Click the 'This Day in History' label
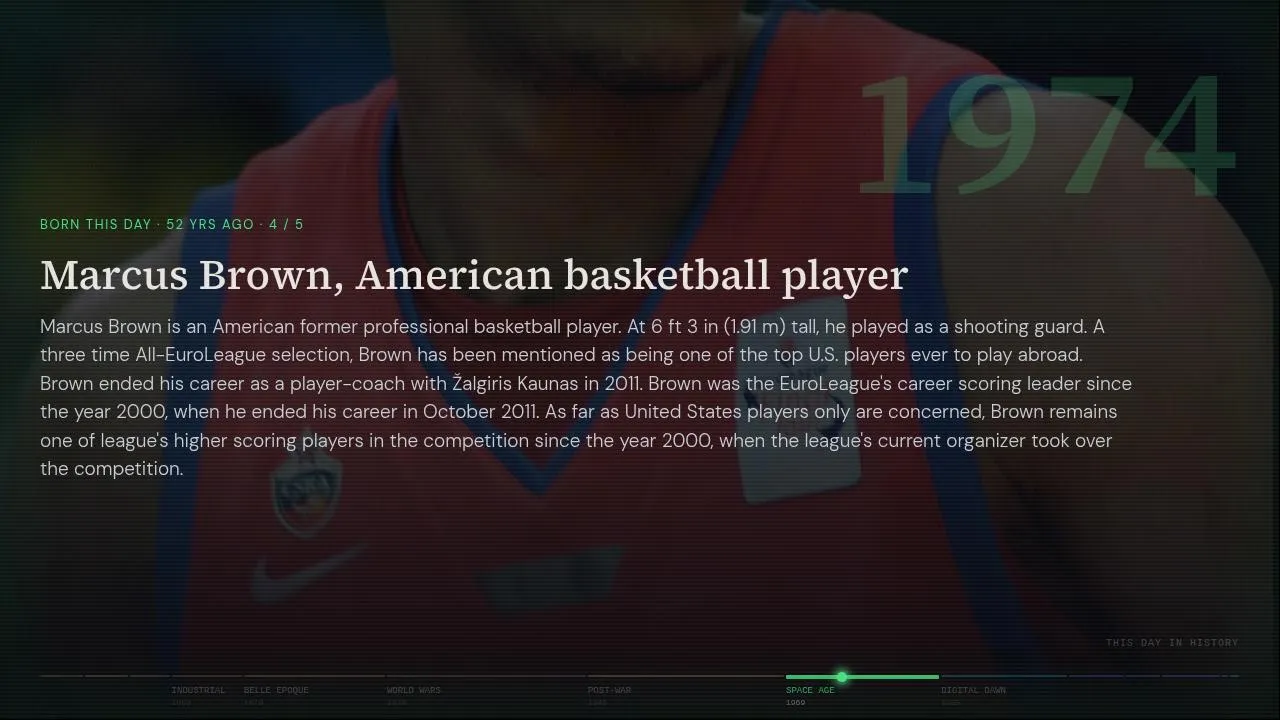This screenshot has height=720, width=1280. click(1172, 643)
